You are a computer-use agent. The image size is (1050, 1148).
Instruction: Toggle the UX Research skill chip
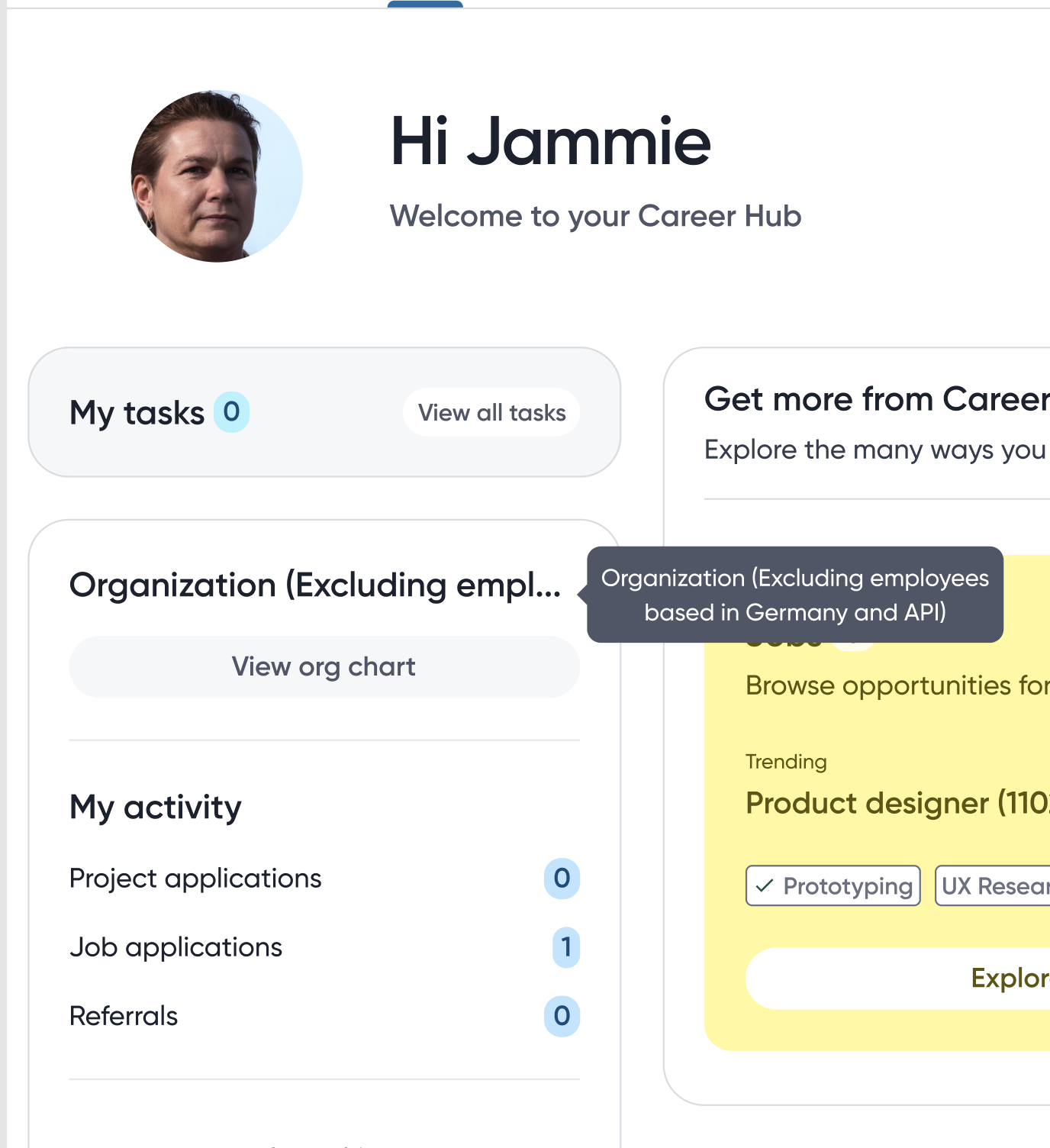[992, 885]
